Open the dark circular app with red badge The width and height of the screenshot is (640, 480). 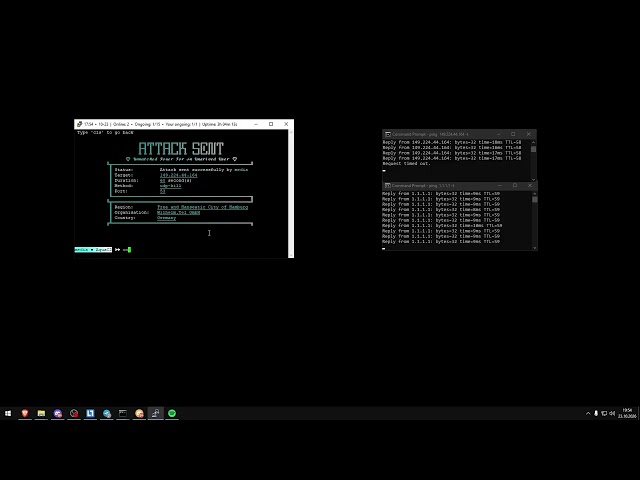pyautogui.click(x=74, y=413)
